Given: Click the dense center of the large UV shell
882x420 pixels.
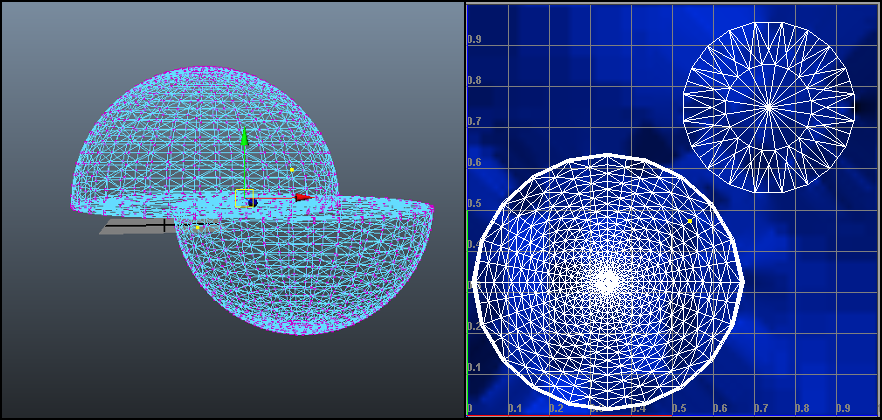Looking at the screenshot, I should pos(607,282).
